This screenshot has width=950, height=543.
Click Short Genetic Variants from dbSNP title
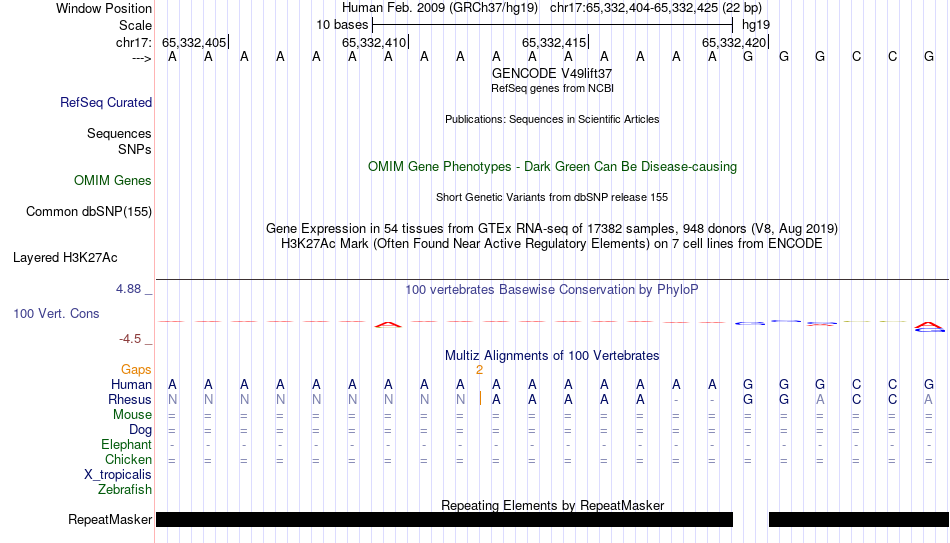pyautogui.click(x=552, y=198)
